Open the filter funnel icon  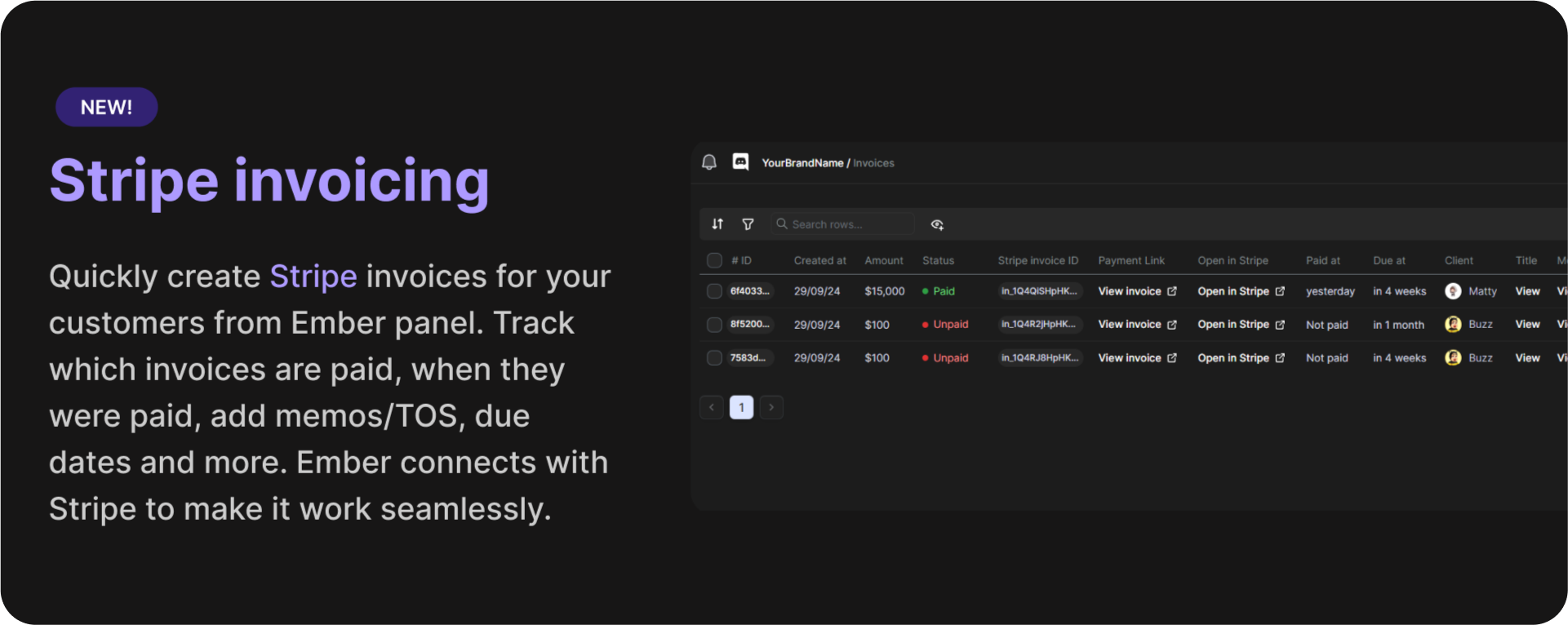click(748, 224)
